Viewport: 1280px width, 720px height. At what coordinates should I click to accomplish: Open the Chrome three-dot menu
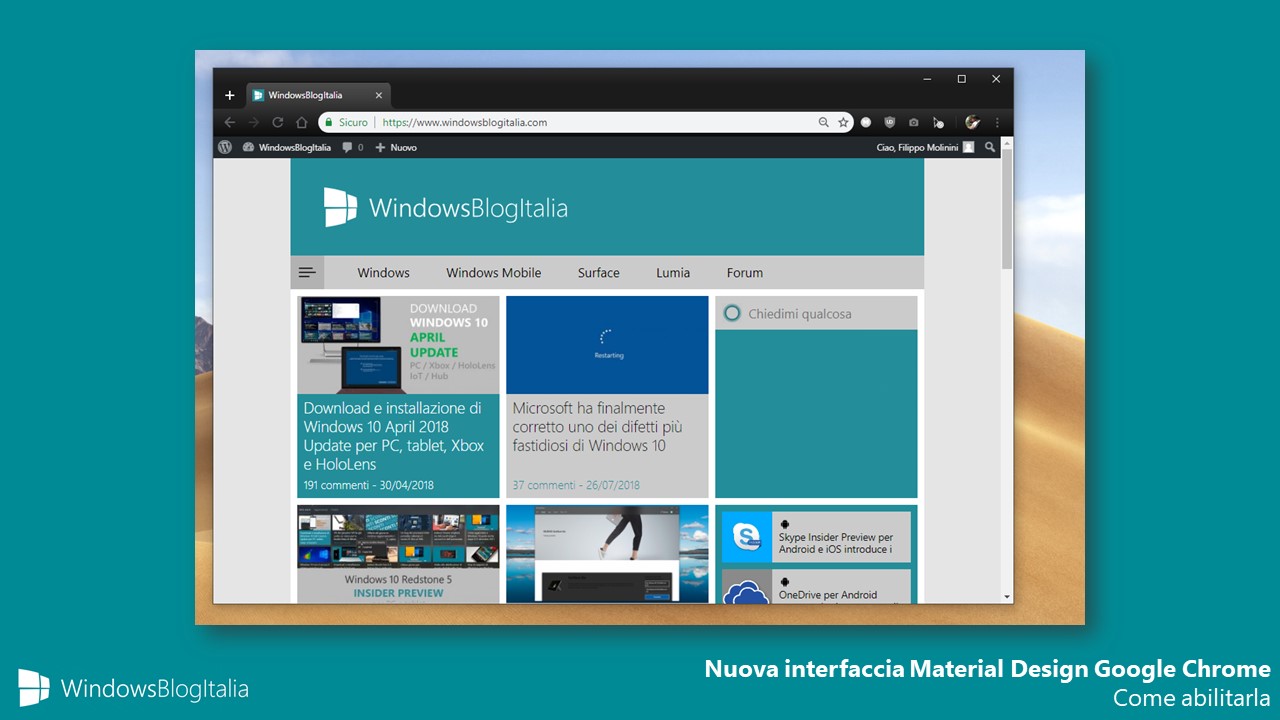point(996,123)
